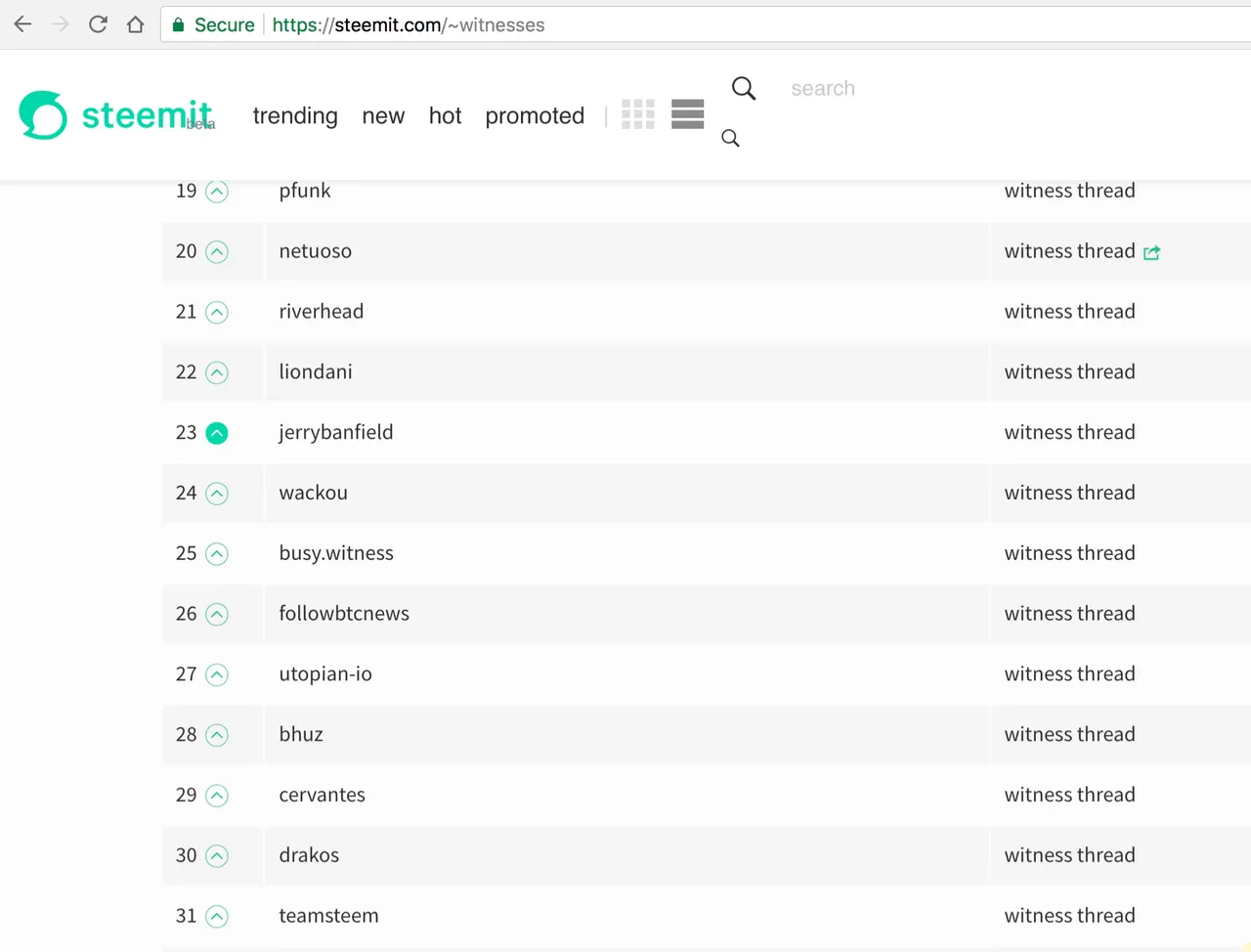
Task: Open jerrybanfield profile link
Action: (x=336, y=433)
